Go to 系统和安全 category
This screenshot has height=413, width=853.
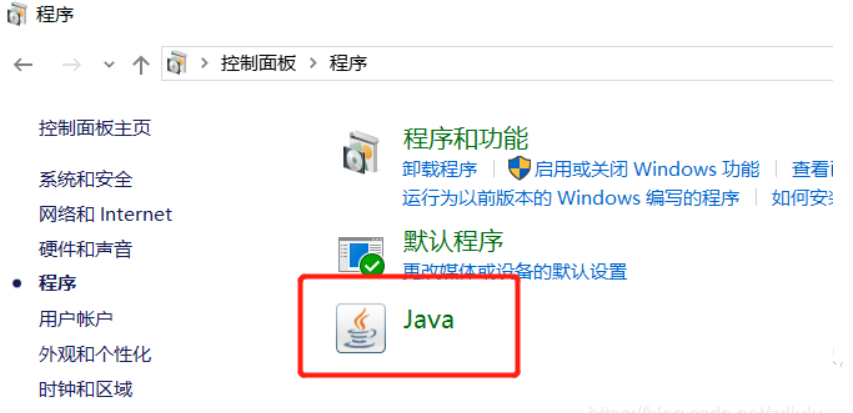85,179
